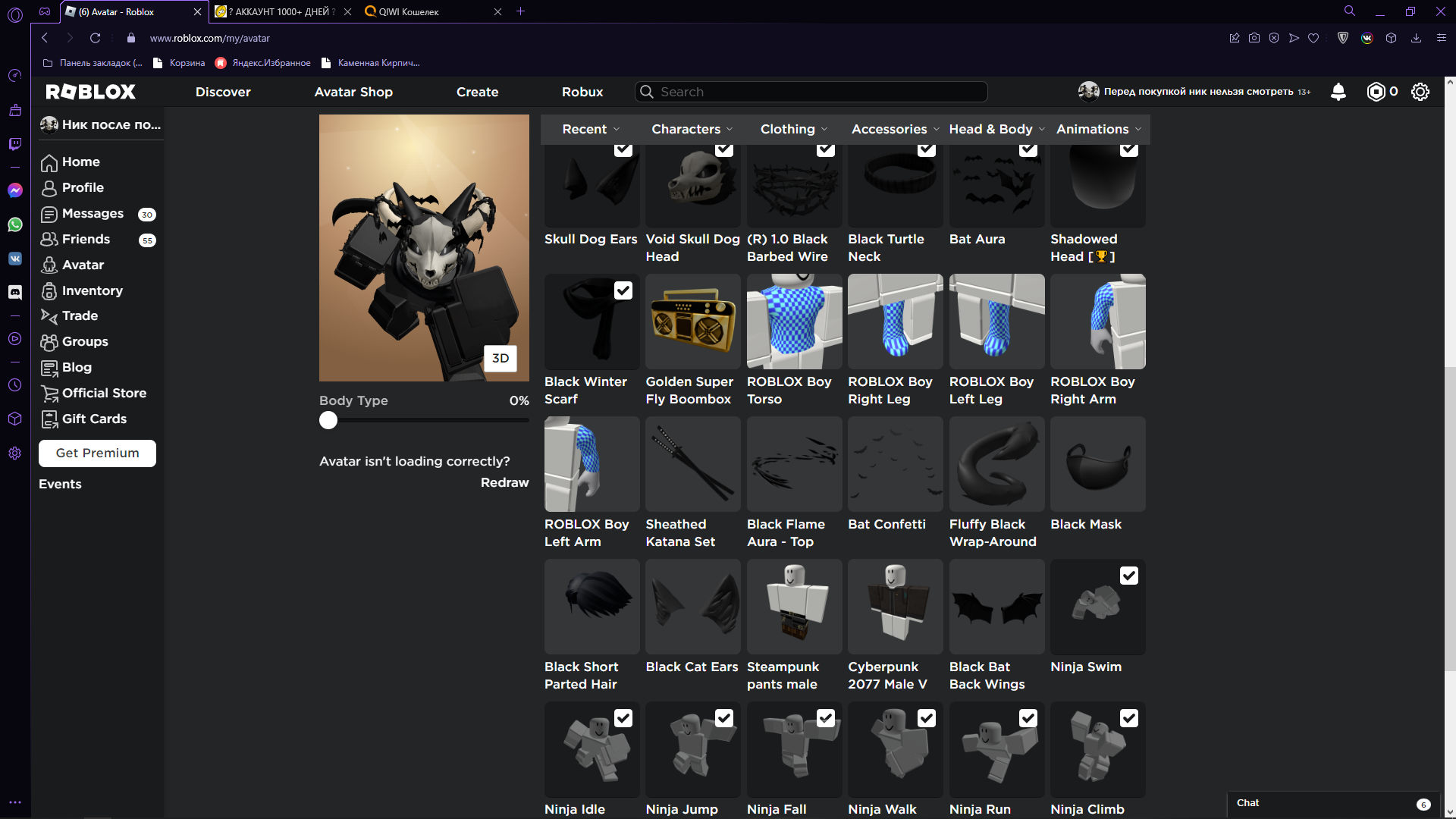Open browser downloads icon
Screen dimensions: 1456x819
(1416, 38)
